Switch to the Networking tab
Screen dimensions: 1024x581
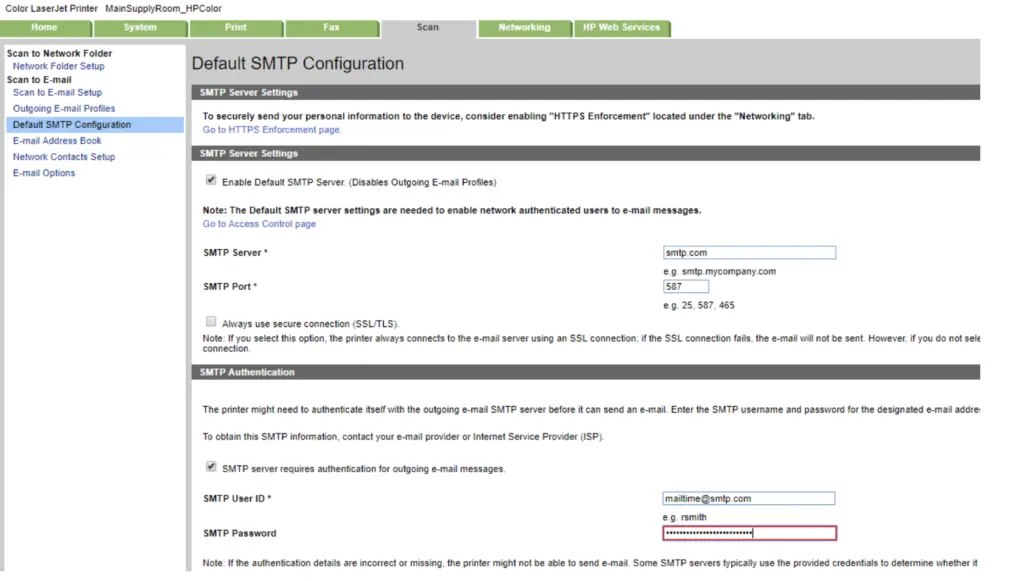pyautogui.click(x=525, y=28)
